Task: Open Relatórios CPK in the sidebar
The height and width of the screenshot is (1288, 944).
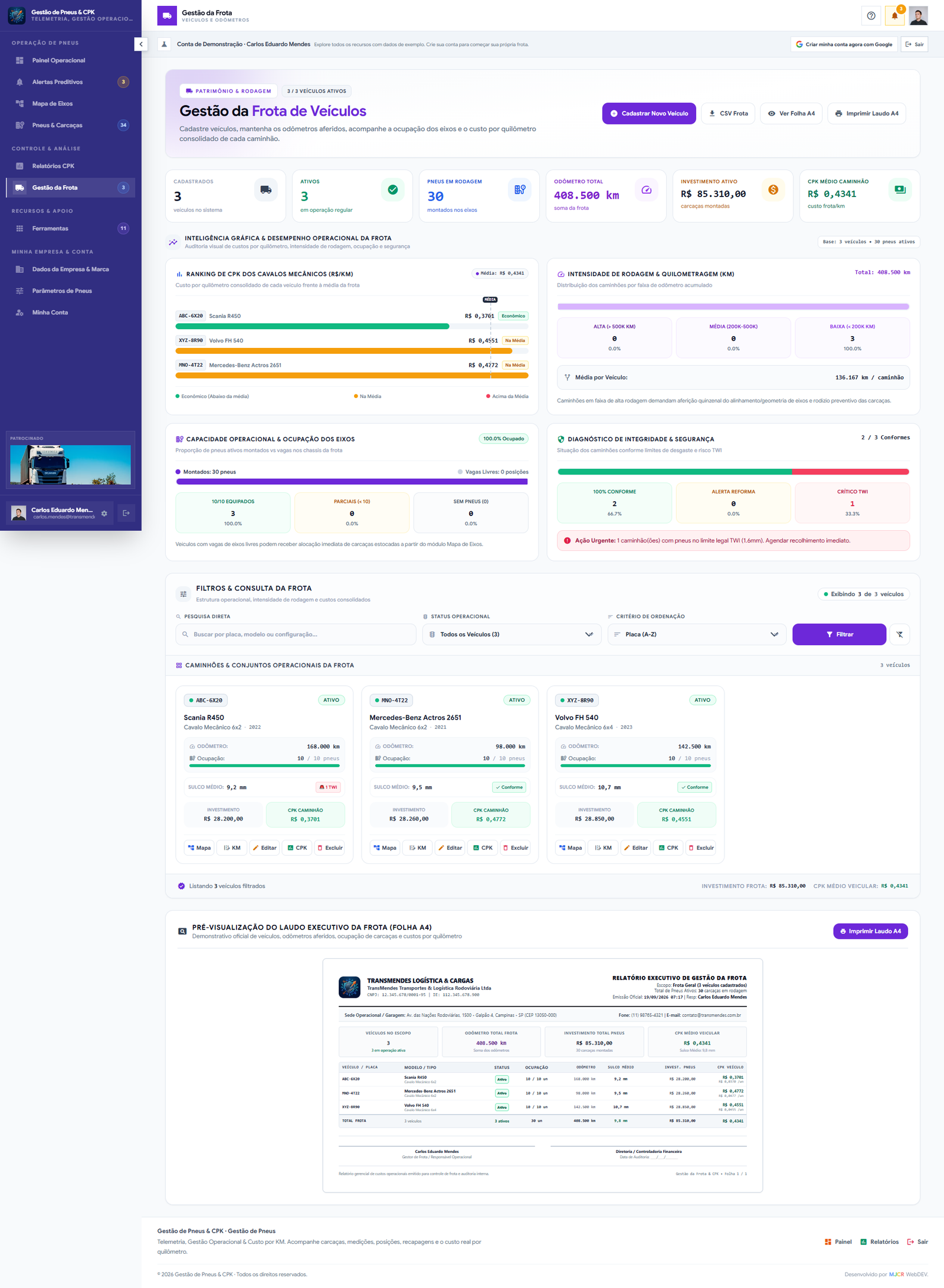Action: pos(71,166)
